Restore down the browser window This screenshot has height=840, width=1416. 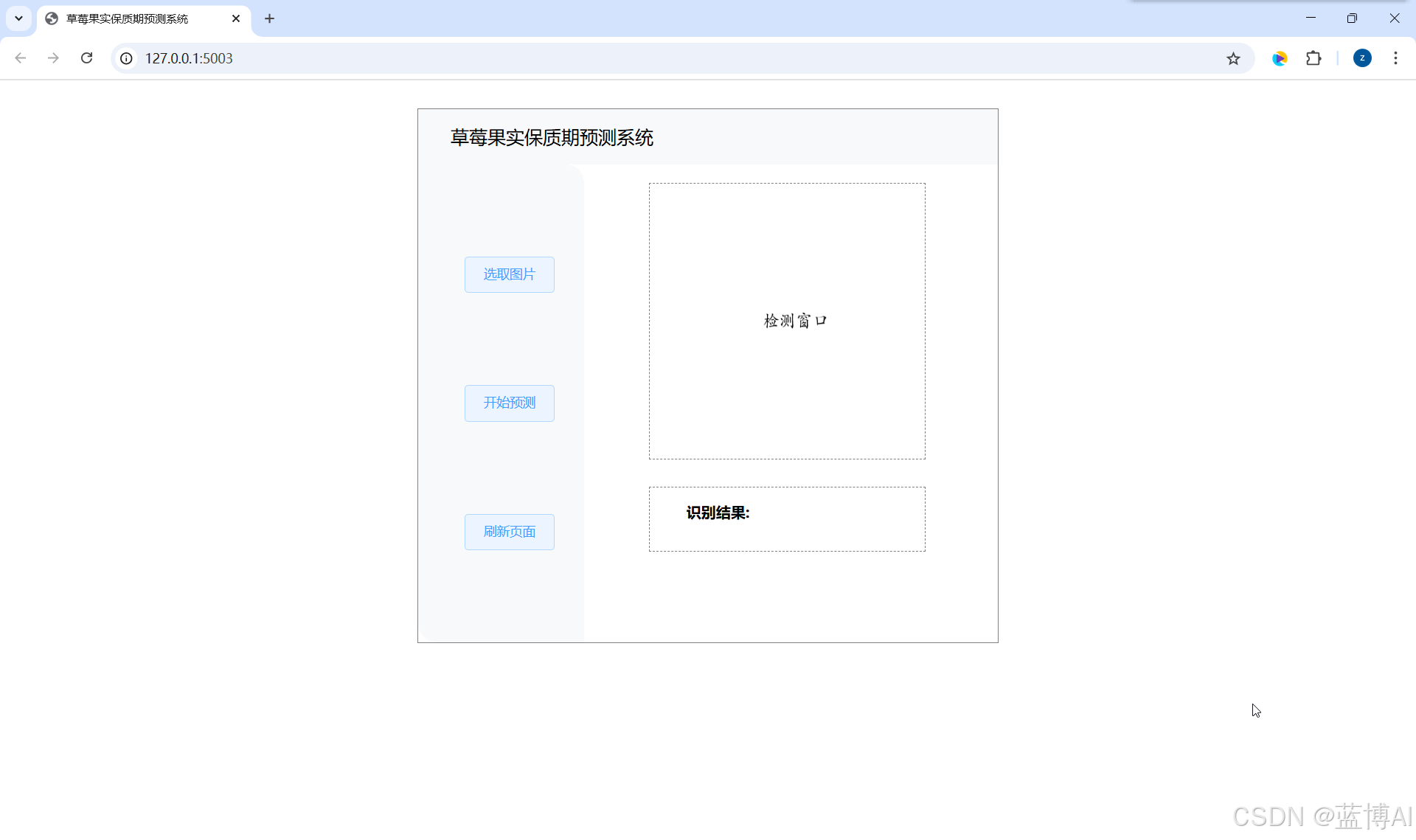click(1352, 18)
